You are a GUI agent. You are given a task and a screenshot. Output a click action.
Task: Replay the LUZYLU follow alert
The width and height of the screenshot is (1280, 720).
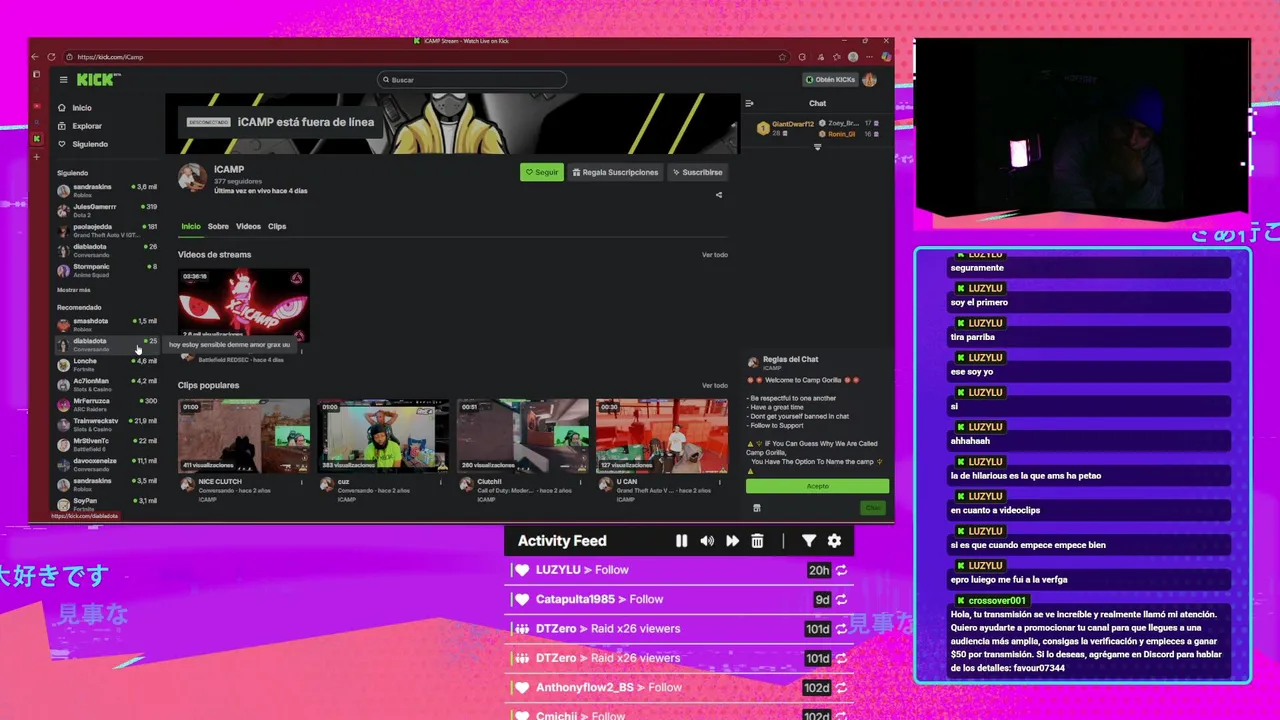842,570
